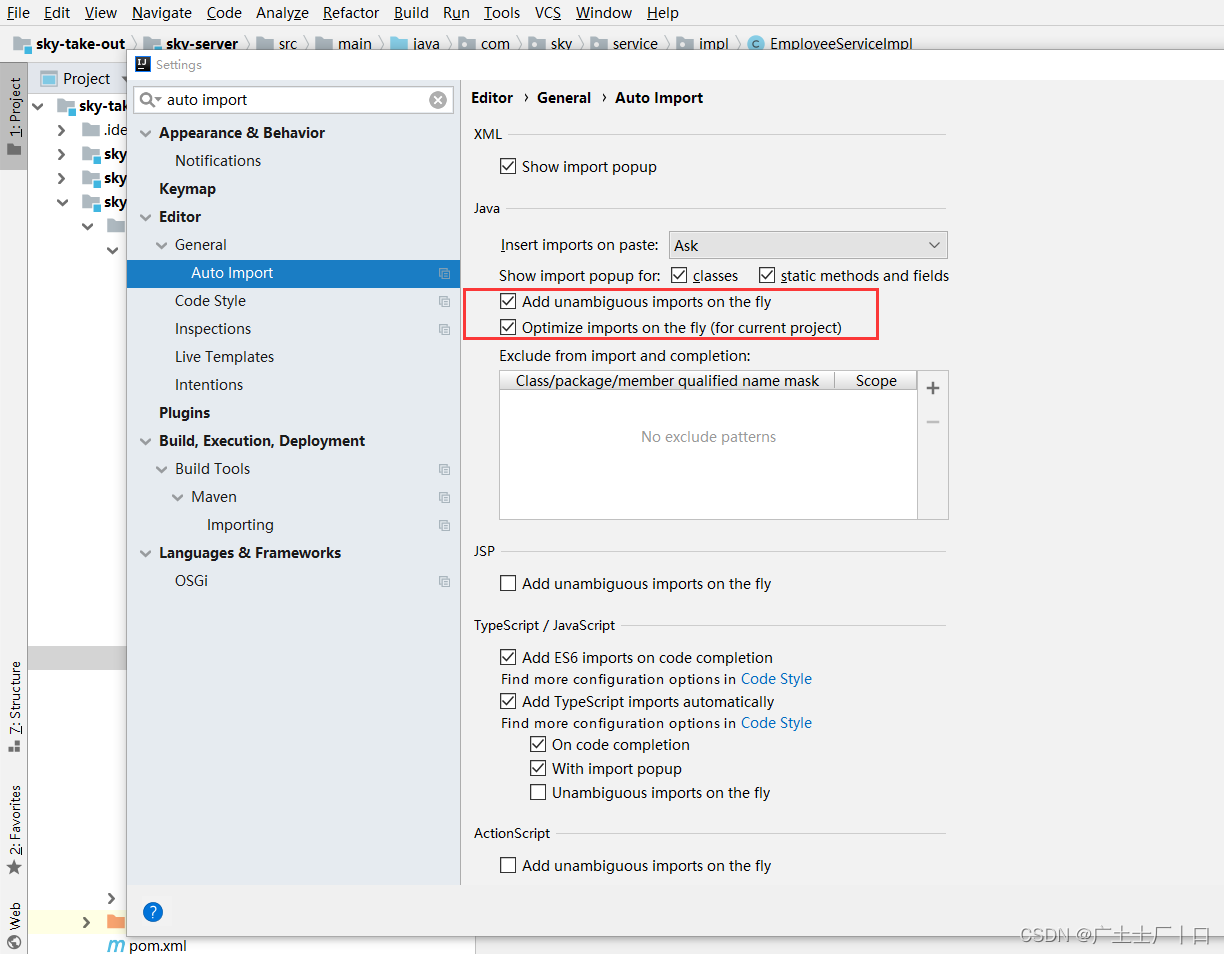Click the project-level icon beside Auto Import
Screen dimensions: 1224x954
(x=444, y=273)
